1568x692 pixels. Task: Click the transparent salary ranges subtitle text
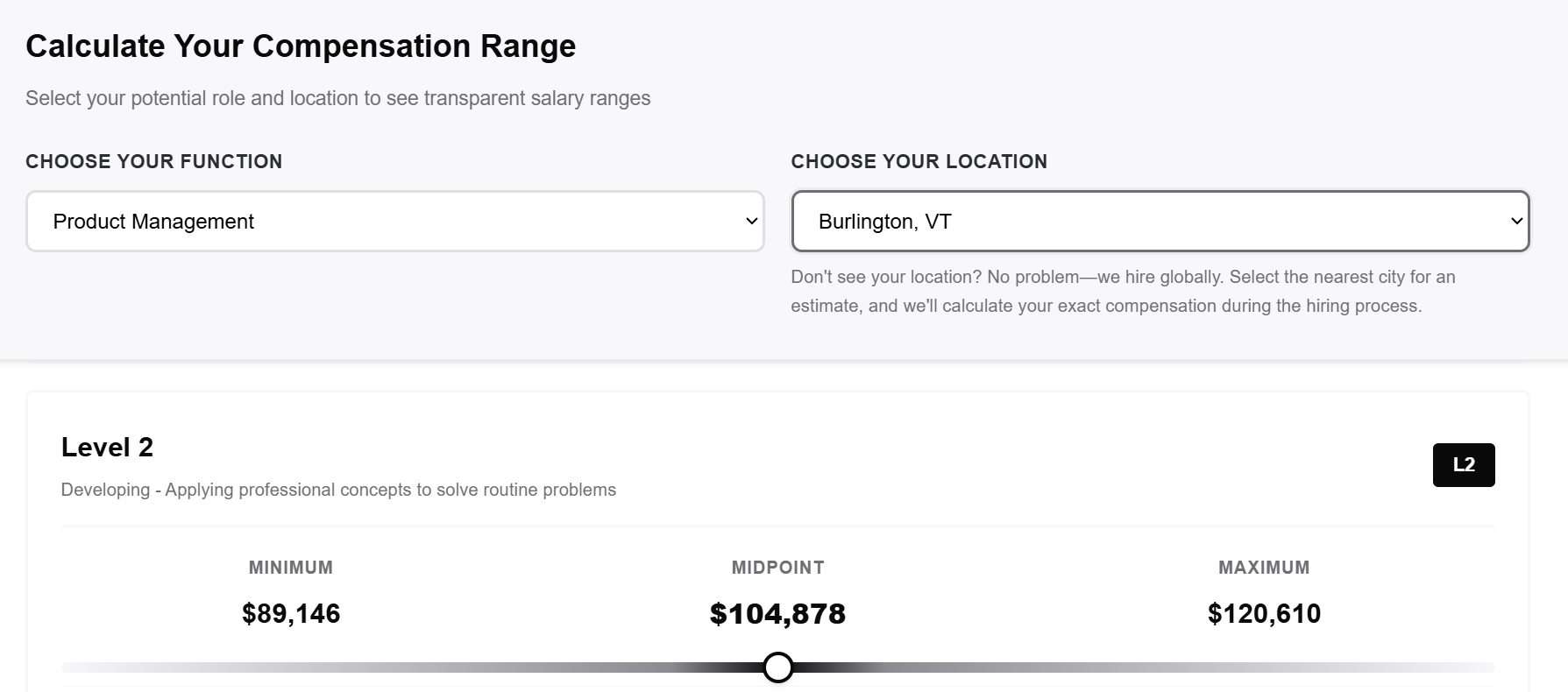point(337,98)
